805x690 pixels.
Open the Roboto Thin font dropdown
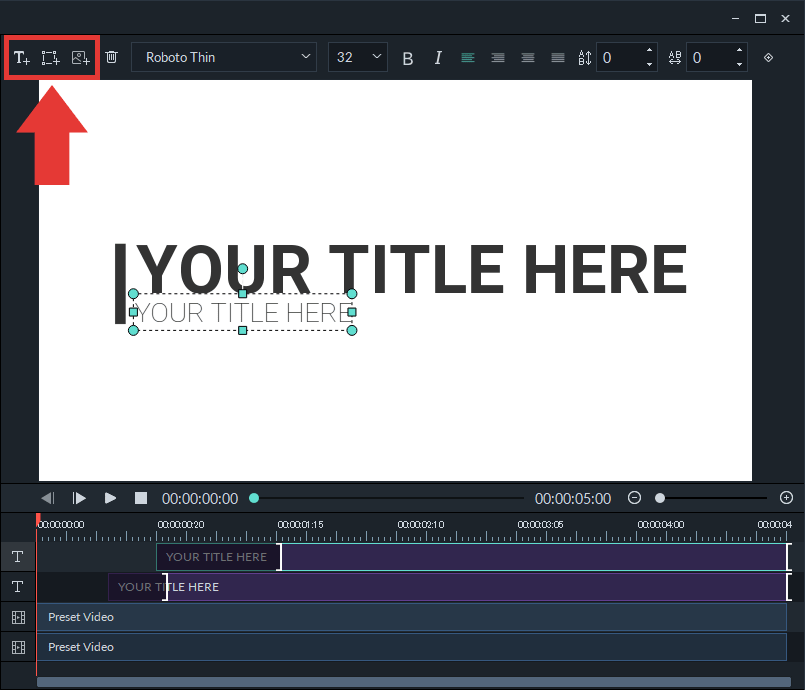(x=224, y=57)
